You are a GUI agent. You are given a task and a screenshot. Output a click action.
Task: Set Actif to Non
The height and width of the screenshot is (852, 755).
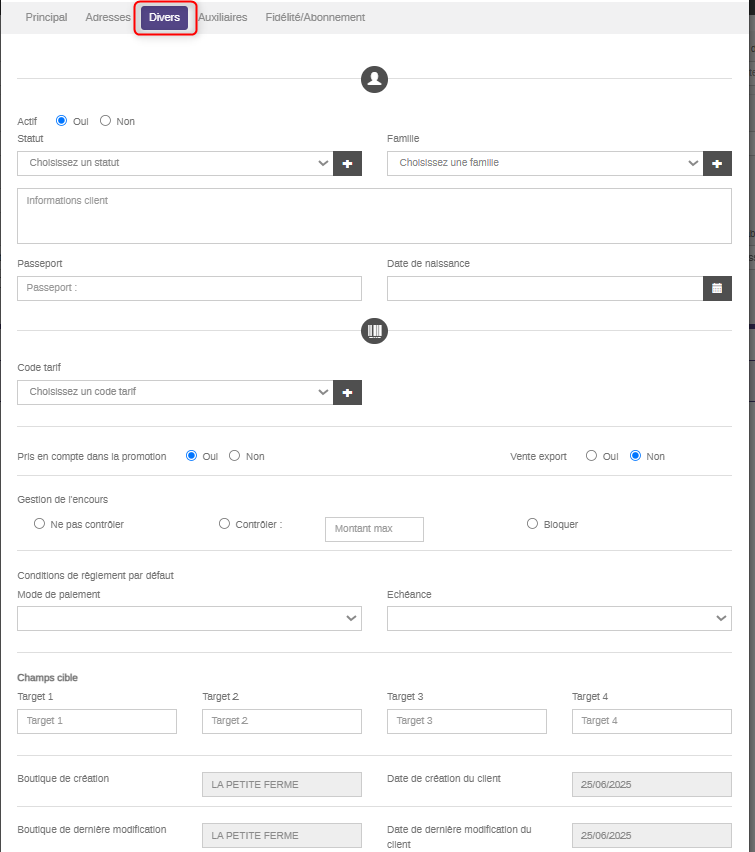point(106,121)
